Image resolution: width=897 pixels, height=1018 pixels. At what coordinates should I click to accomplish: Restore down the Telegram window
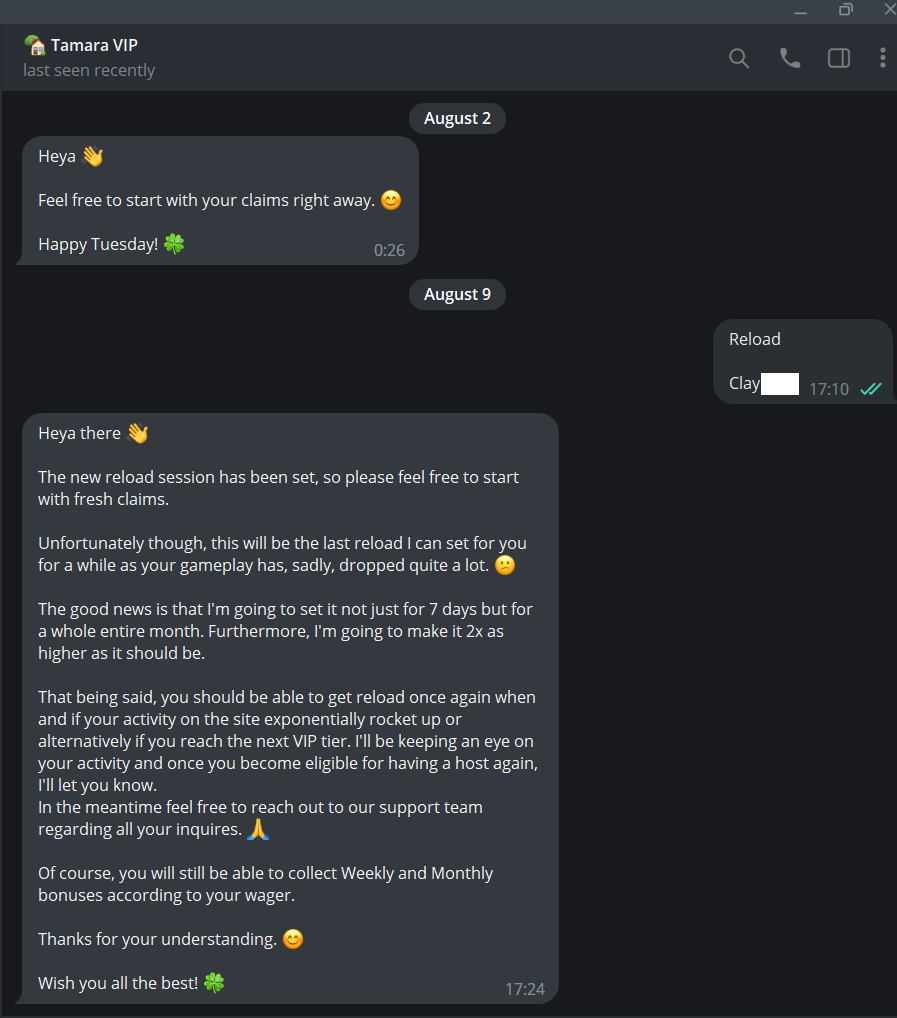[845, 10]
